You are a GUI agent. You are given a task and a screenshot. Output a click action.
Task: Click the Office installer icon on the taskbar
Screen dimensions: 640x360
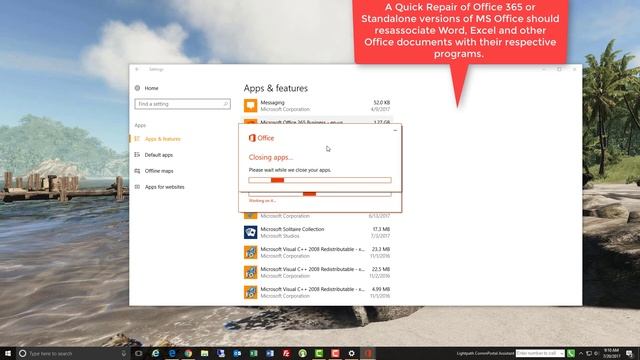tap(368, 353)
